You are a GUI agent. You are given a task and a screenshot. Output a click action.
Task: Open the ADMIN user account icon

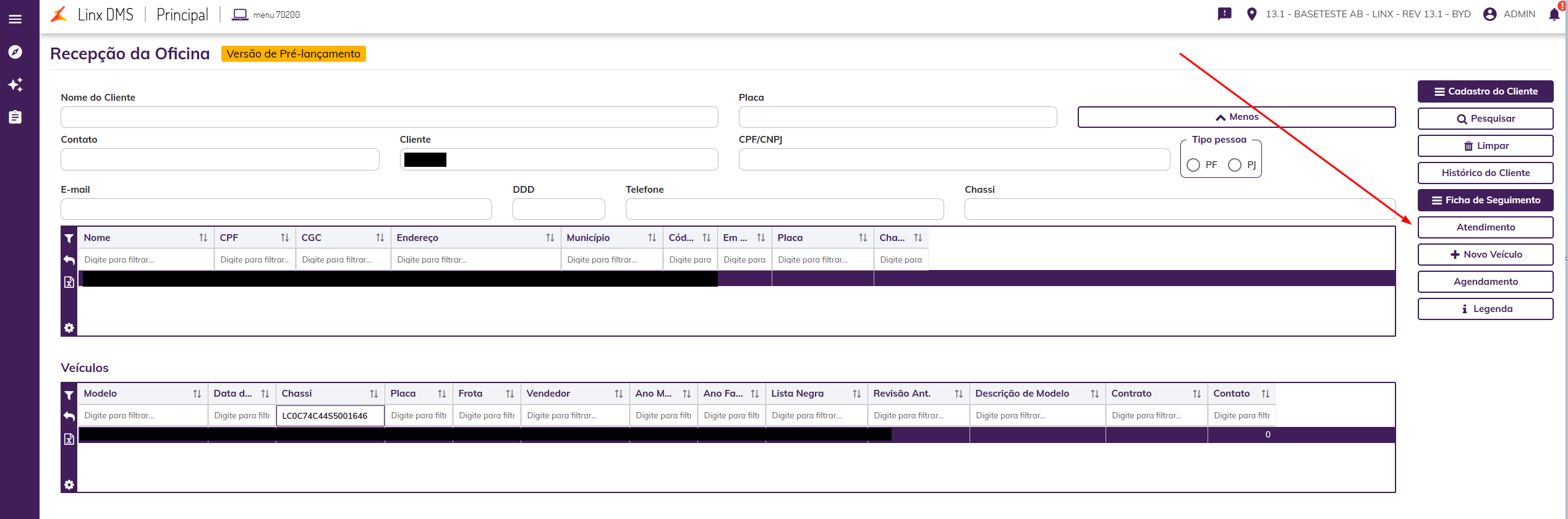pos(1490,14)
